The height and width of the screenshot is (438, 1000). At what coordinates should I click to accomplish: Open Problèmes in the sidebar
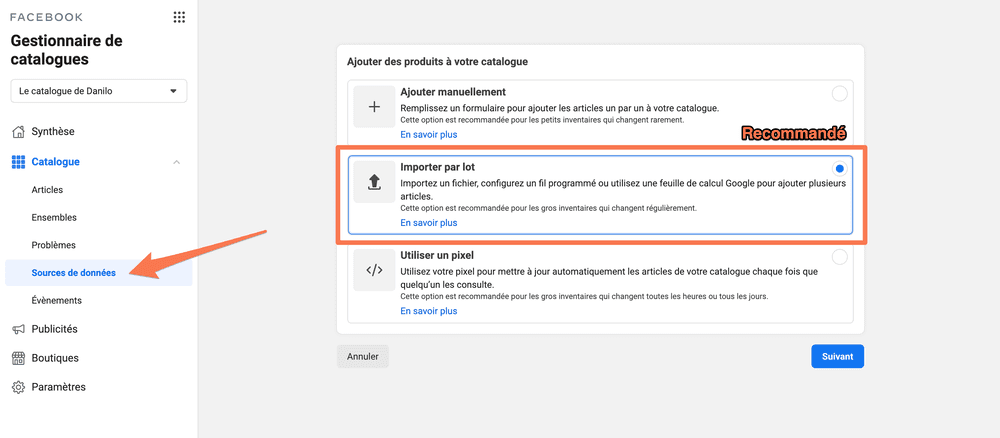(x=53, y=245)
